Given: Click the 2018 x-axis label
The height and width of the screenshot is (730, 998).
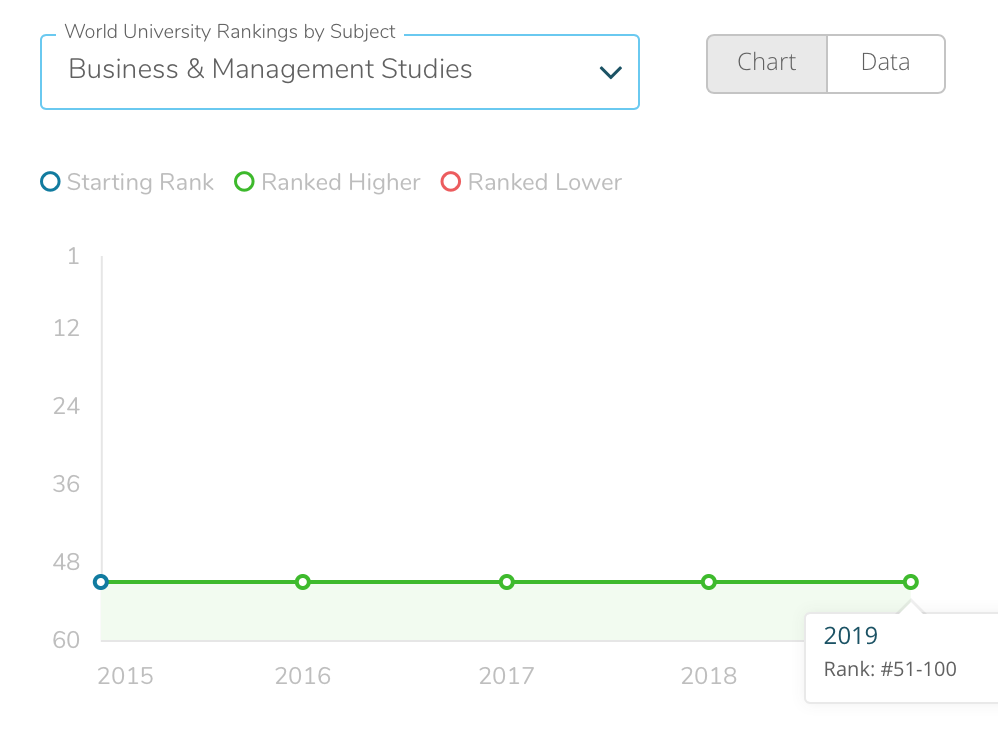Looking at the screenshot, I should [708, 676].
